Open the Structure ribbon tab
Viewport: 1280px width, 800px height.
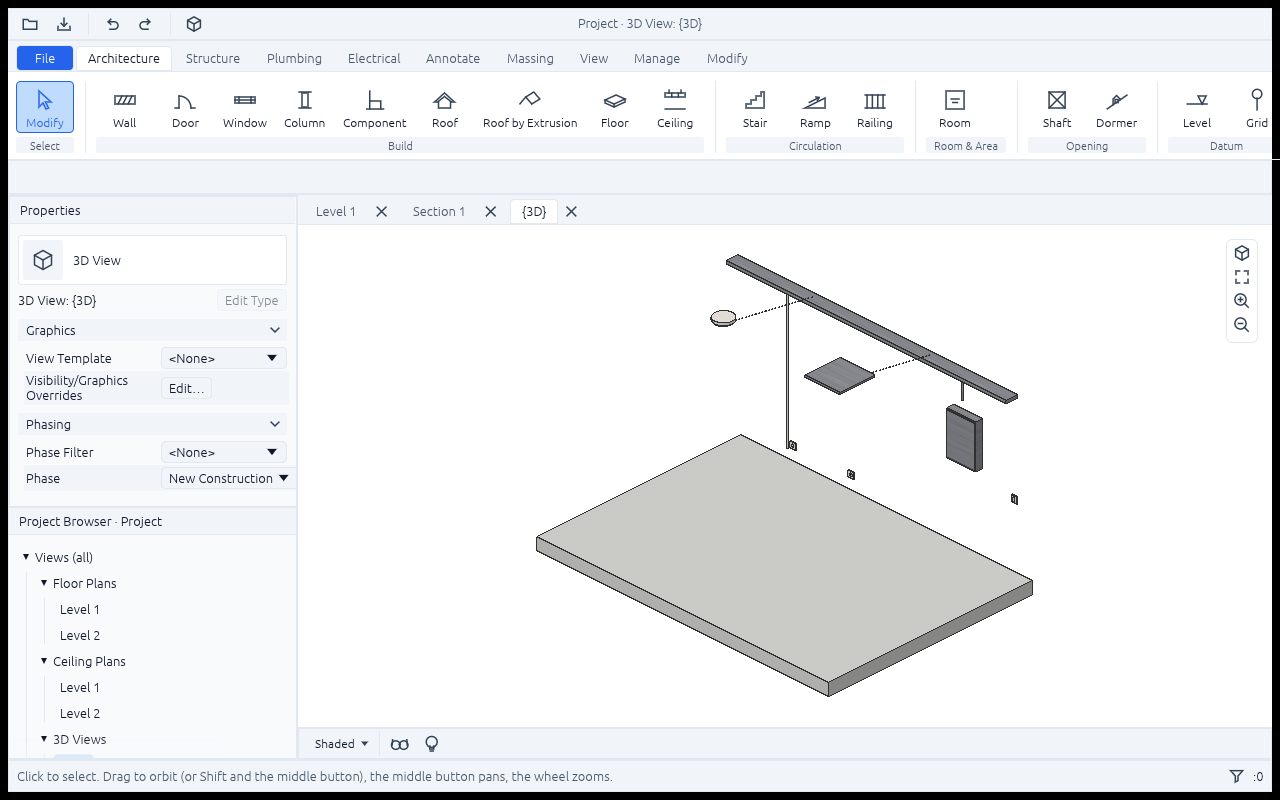point(213,58)
